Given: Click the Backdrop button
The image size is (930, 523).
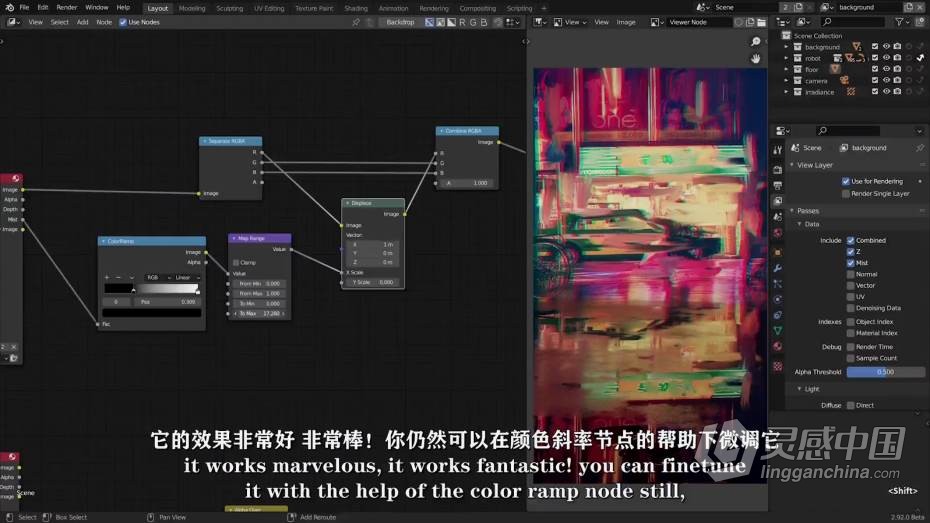Looking at the screenshot, I should point(400,22).
